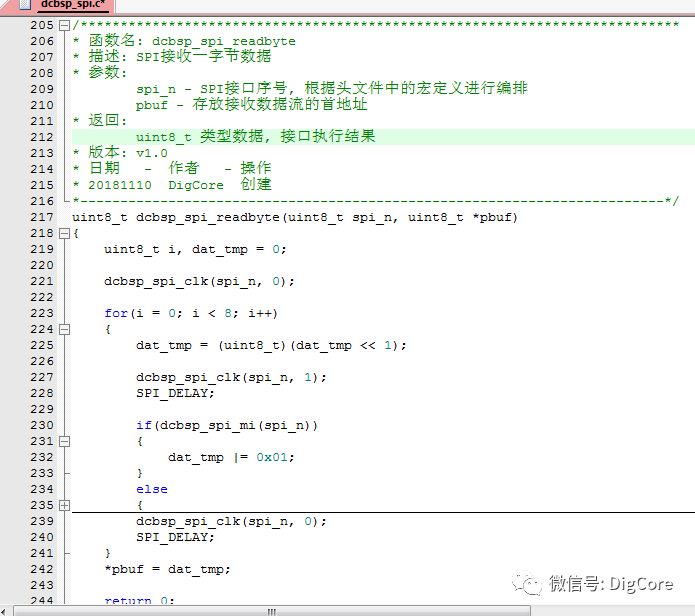Collapse the for-loop fold marker at line 224
This screenshot has height=616, width=695.
click(65, 329)
